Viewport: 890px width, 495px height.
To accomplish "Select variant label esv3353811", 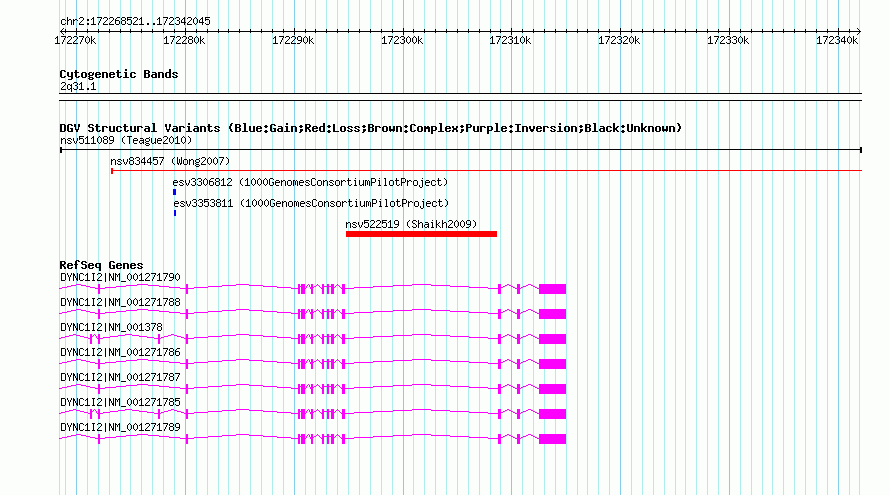I will pos(311,203).
